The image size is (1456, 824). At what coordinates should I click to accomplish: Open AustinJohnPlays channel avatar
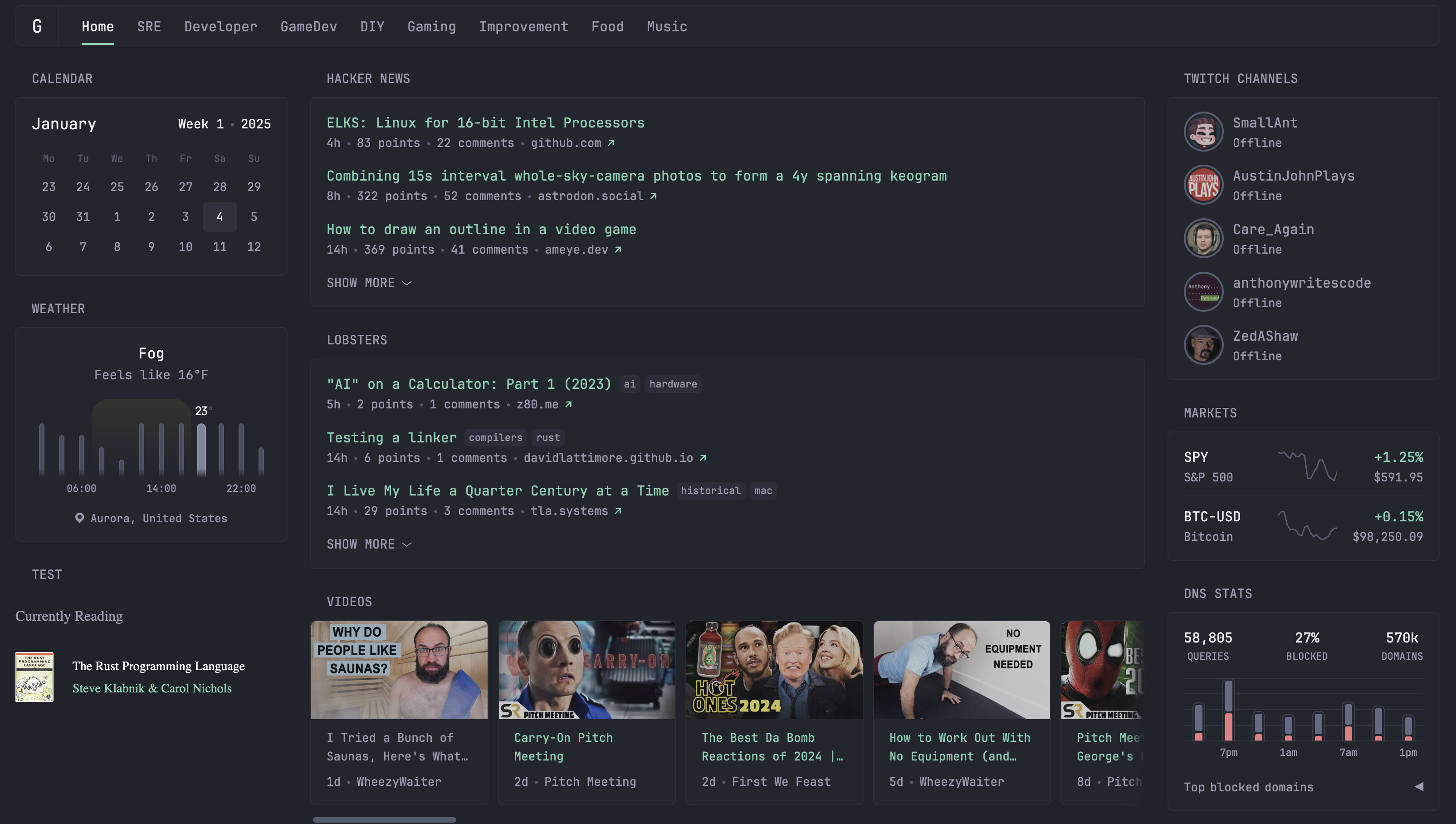[x=1203, y=185]
